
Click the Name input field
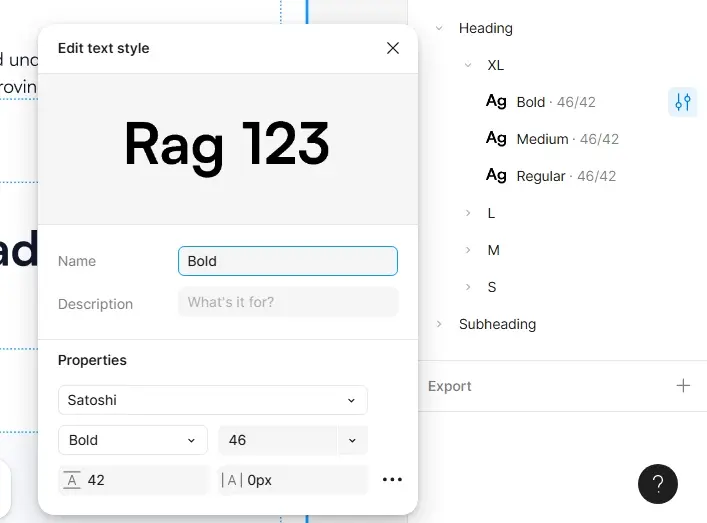coord(287,261)
